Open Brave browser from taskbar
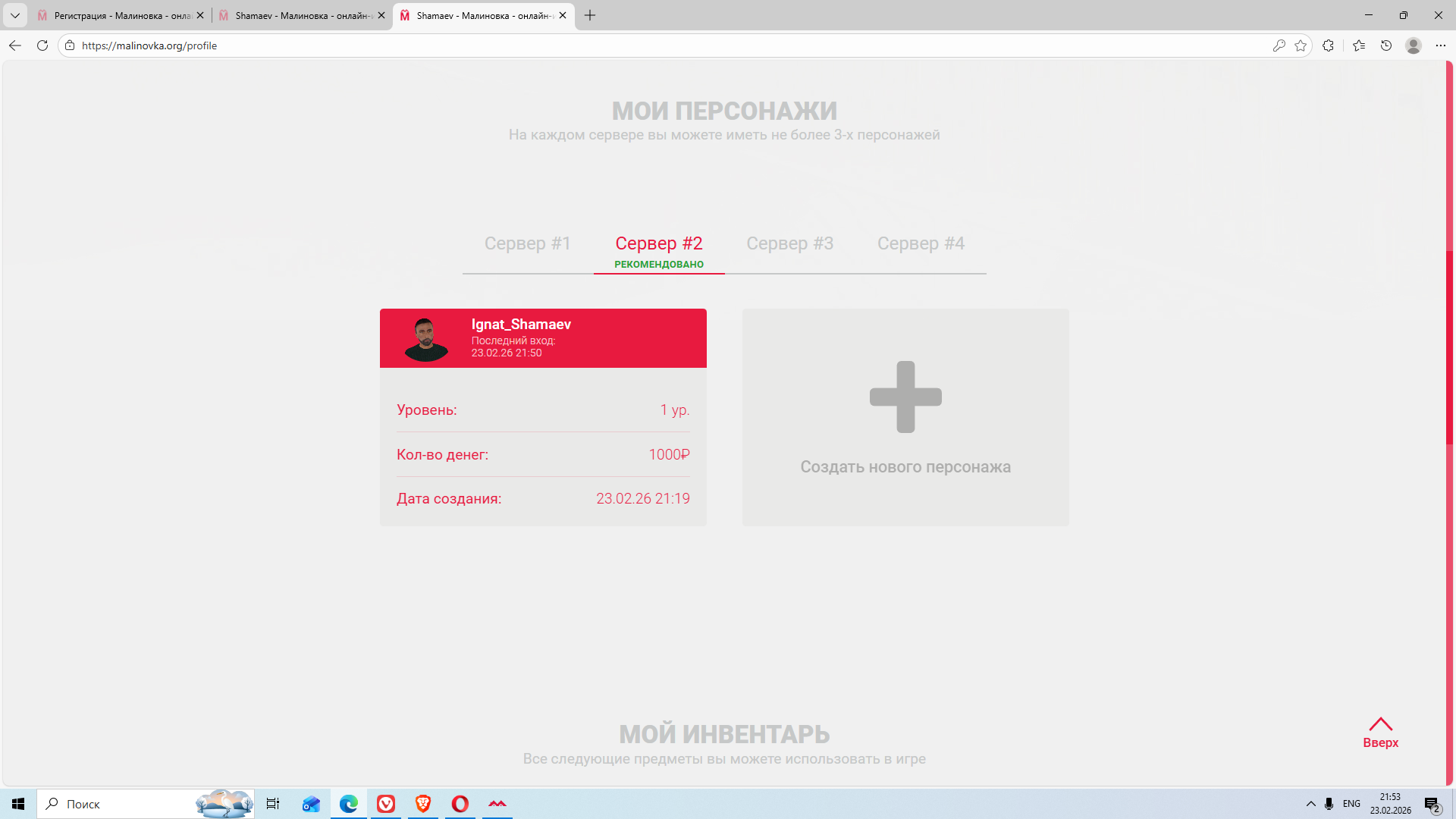Image resolution: width=1456 pixels, height=819 pixels. tap(423, 804)
